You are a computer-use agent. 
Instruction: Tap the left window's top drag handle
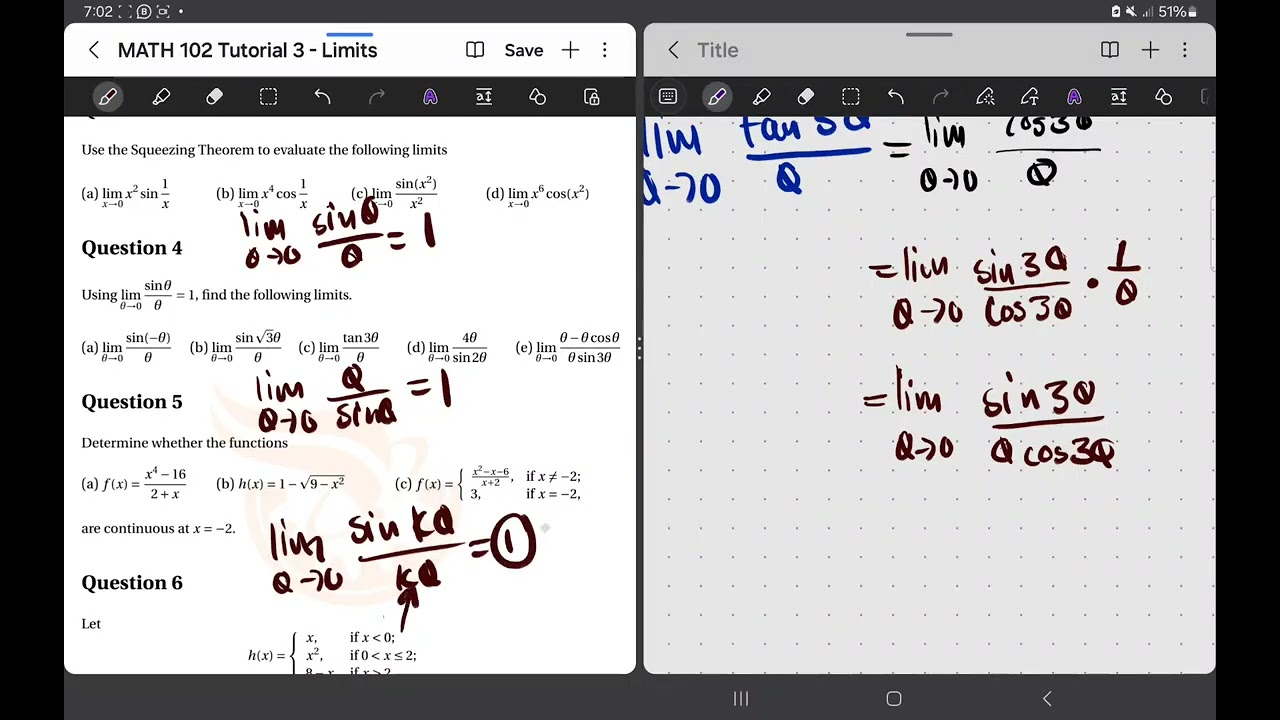tap(350, 34)
